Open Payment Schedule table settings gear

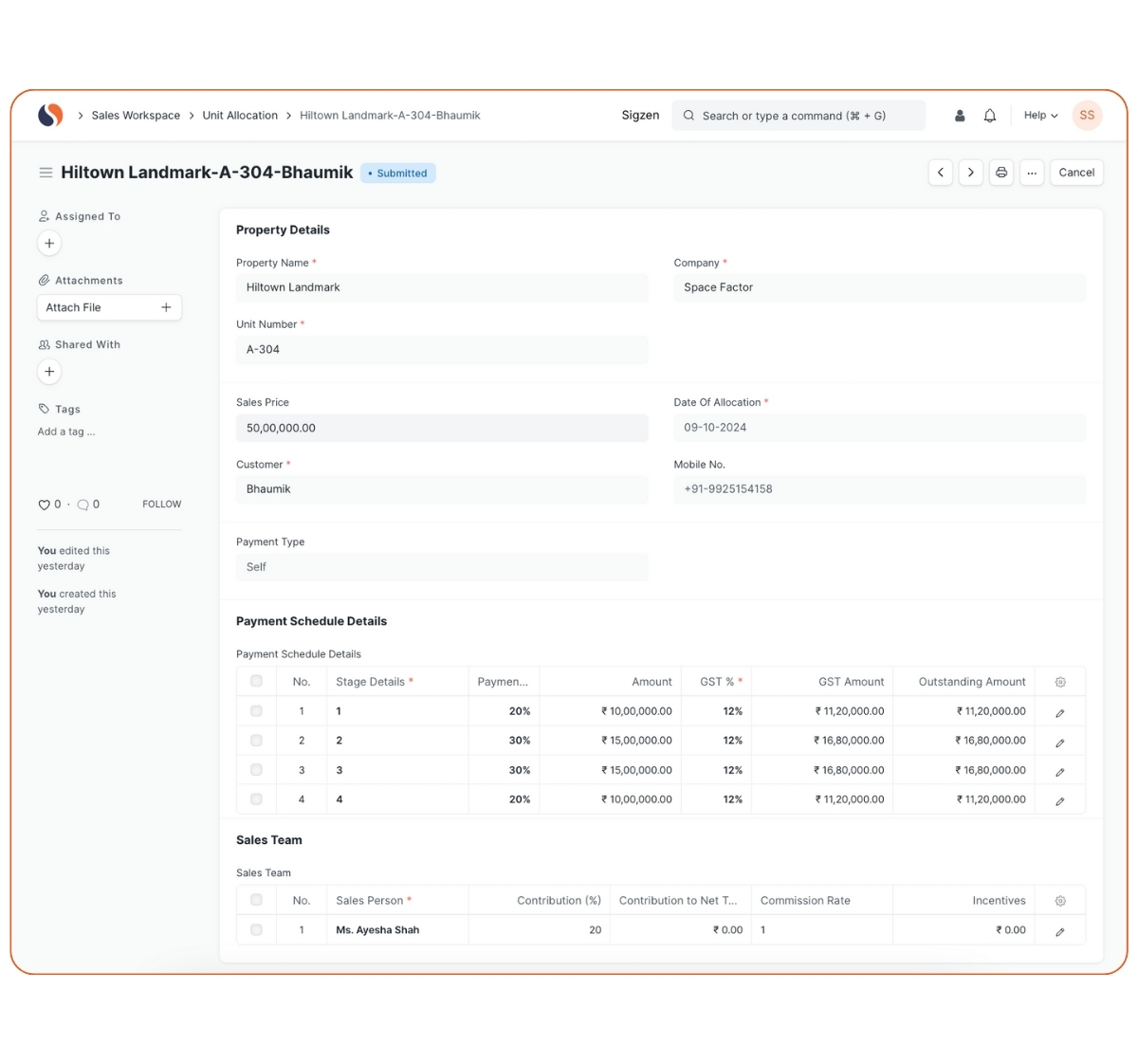(1059, 682)
